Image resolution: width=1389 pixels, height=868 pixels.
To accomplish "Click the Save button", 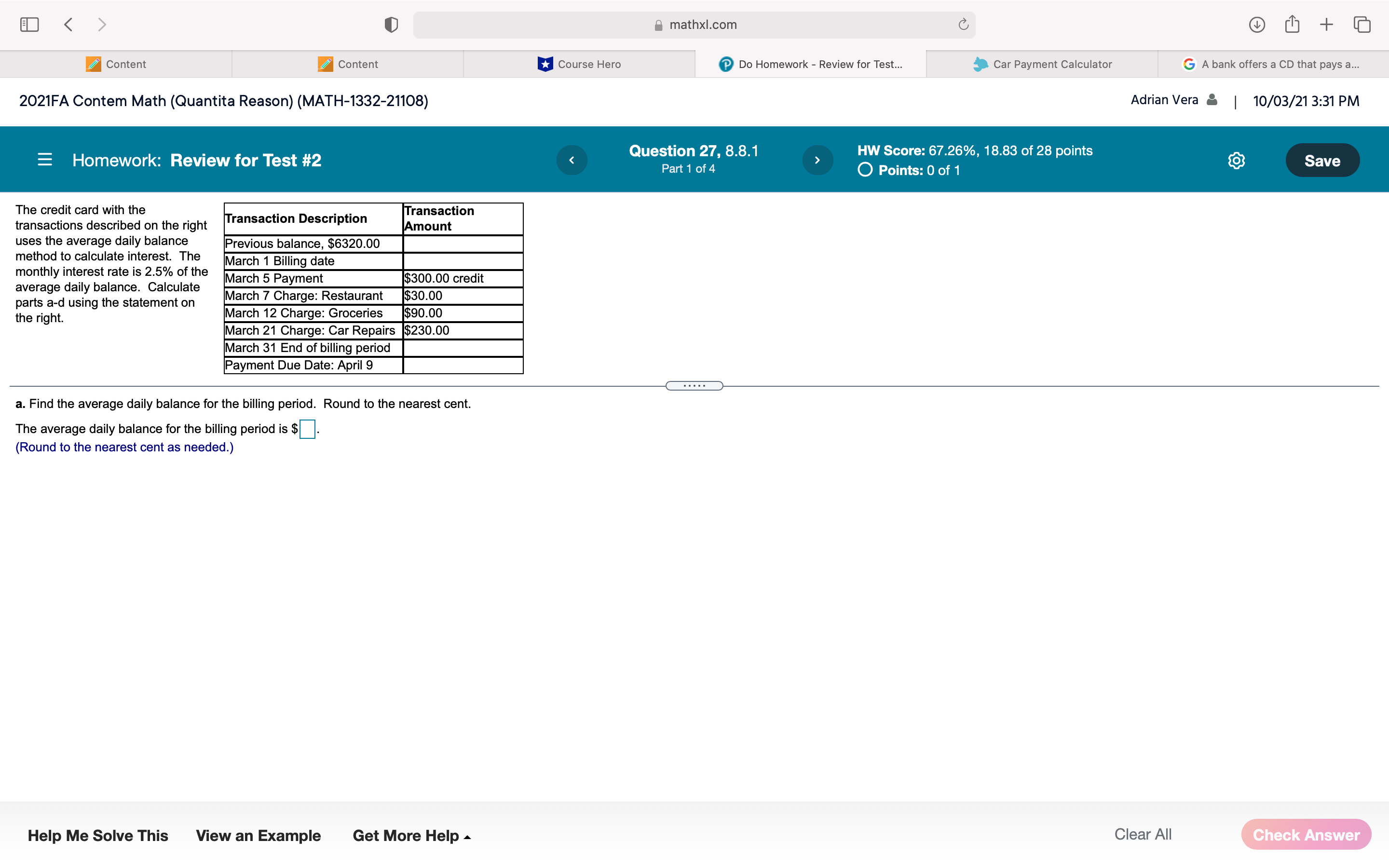I will pyautogui.click(x=1322, y=161).
